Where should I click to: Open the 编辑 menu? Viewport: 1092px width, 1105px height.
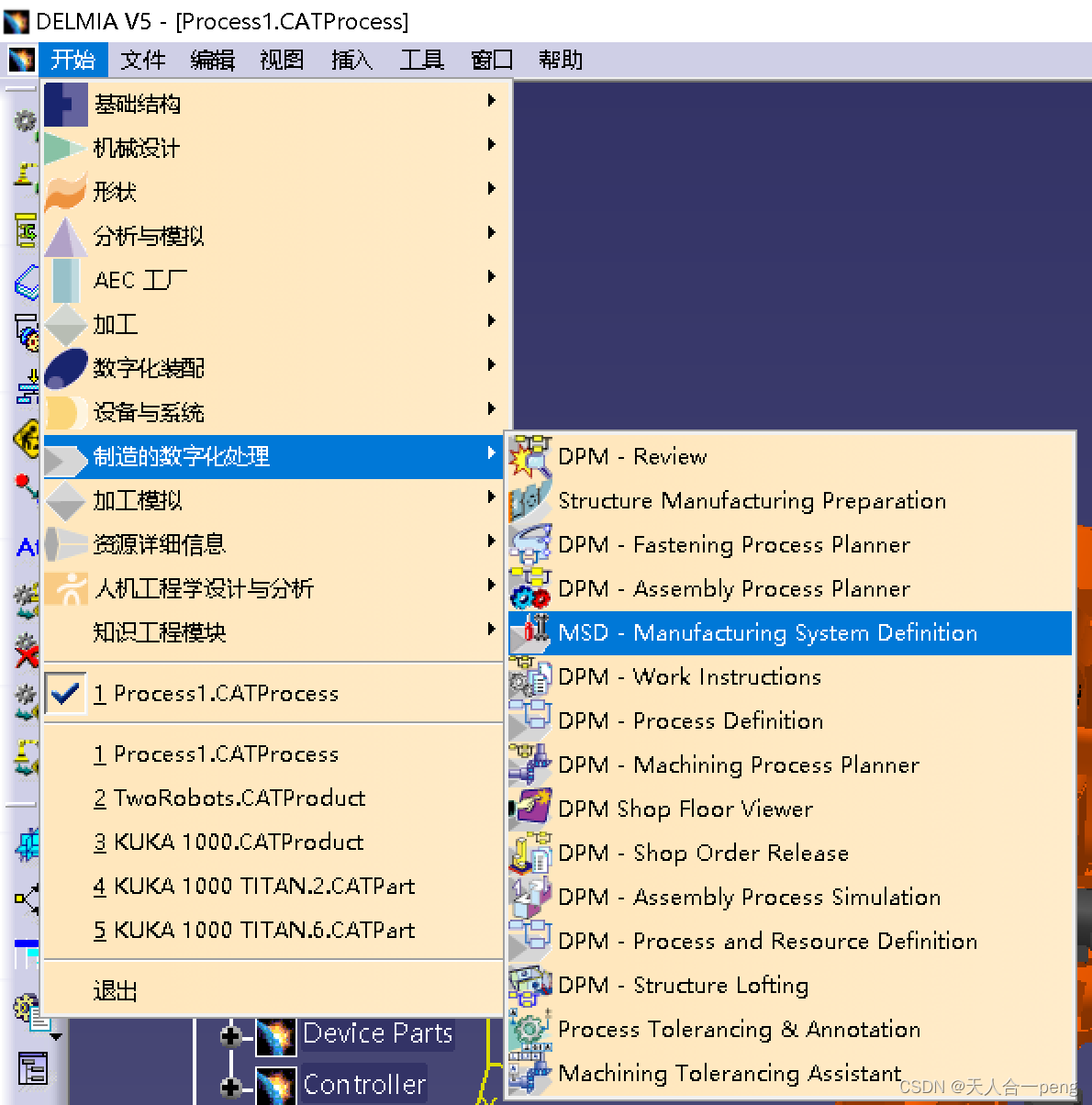coord(213,61)
